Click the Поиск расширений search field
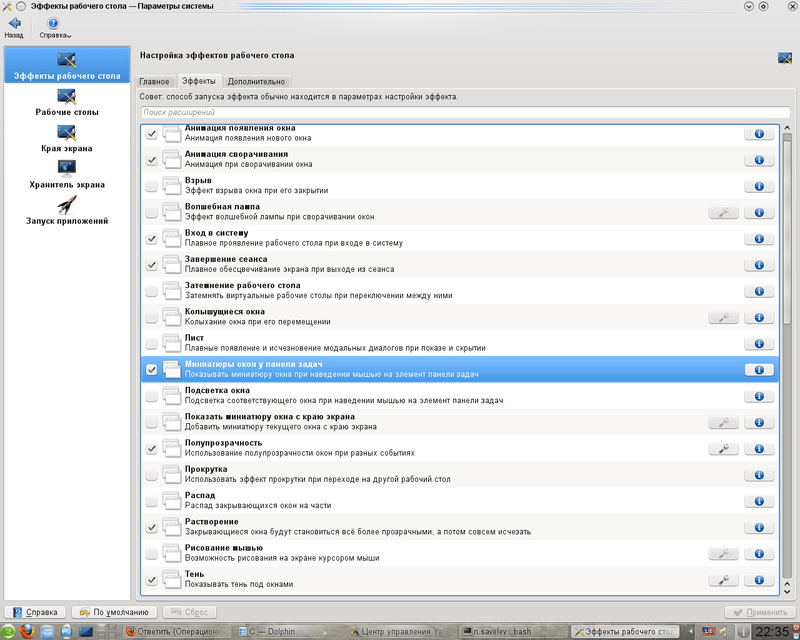The image size is (800, 640). coord(459,112)
